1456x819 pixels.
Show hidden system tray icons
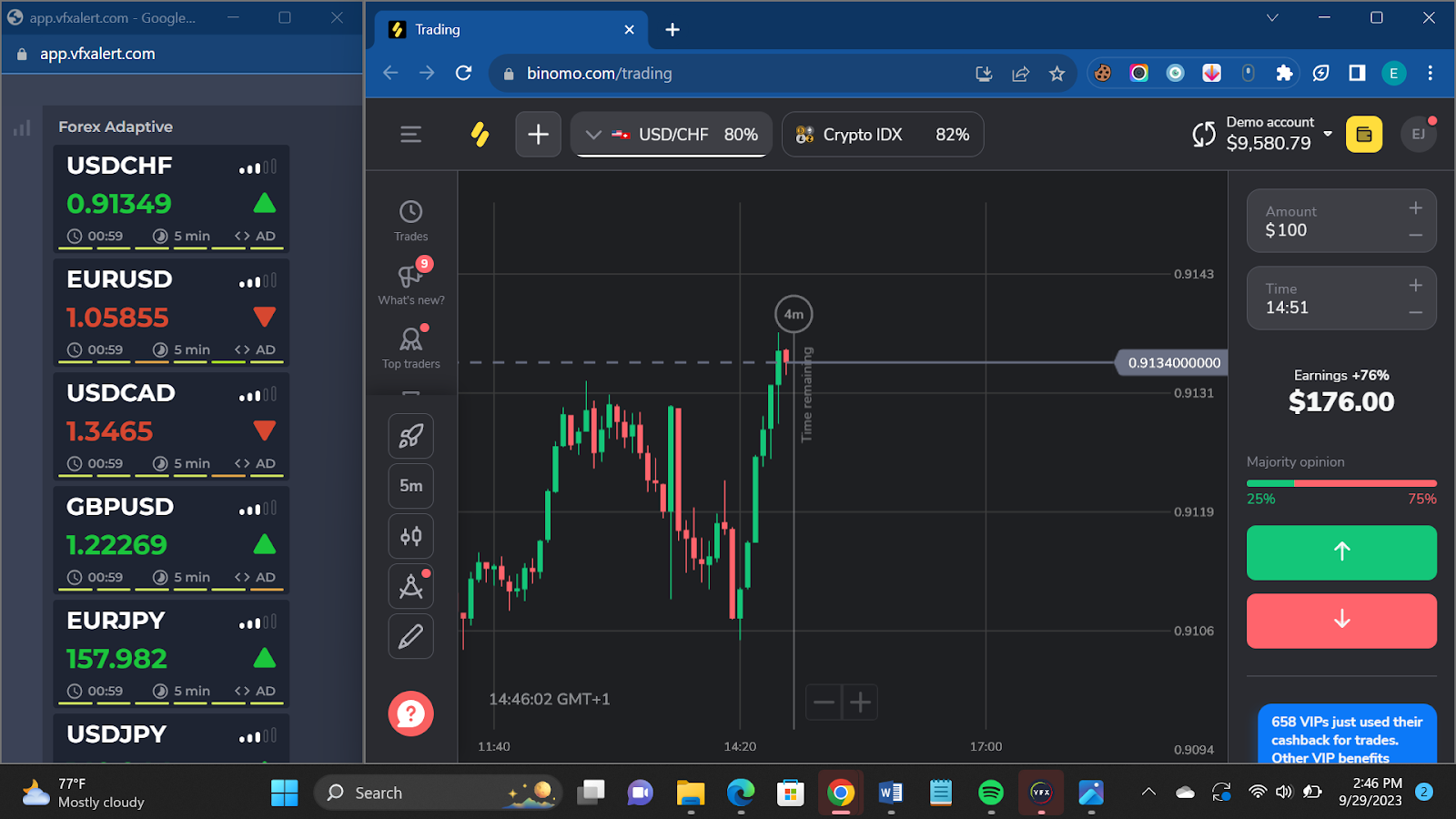[1148, 793]
